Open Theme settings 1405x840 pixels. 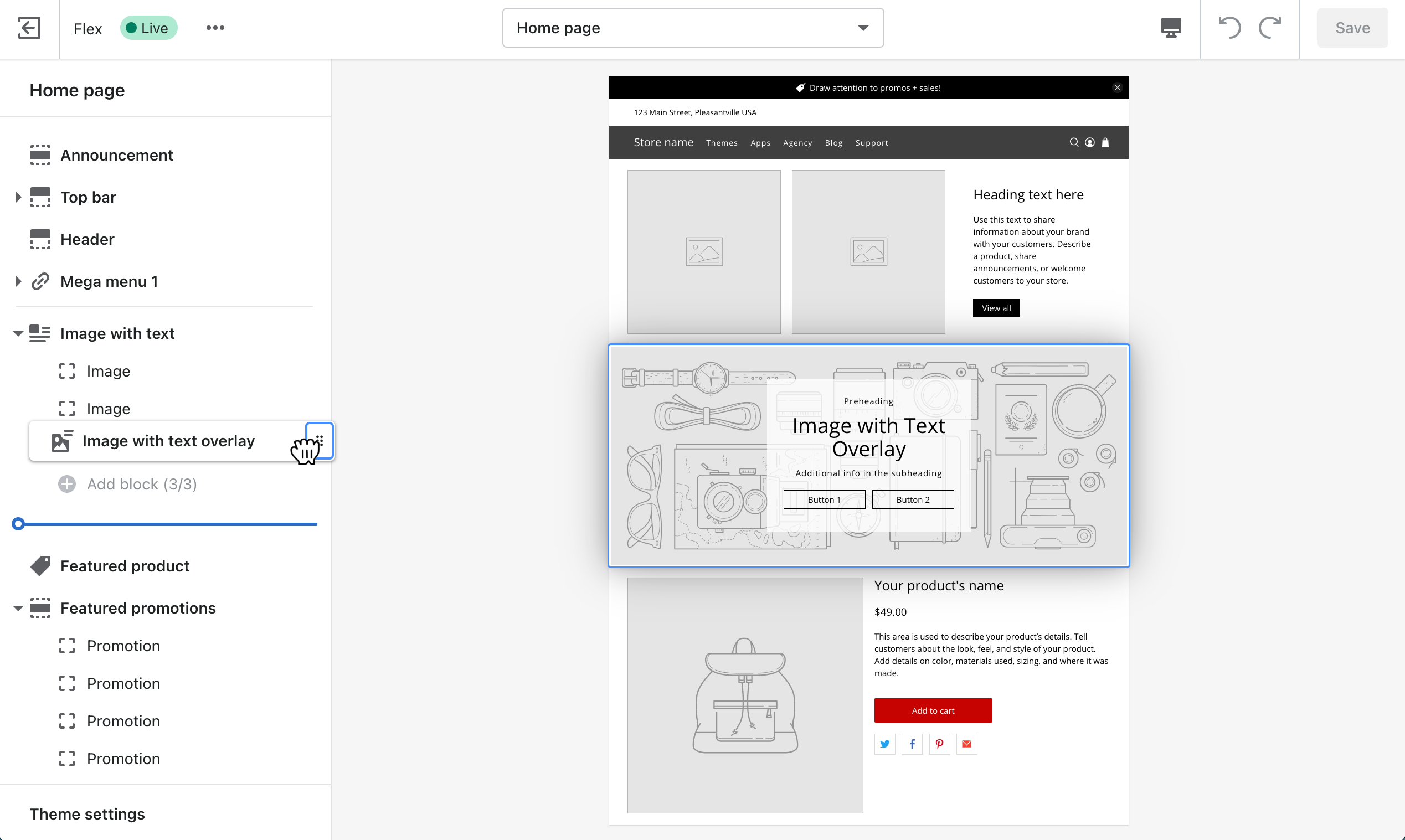pyautogui.click(x=87, y=813)
